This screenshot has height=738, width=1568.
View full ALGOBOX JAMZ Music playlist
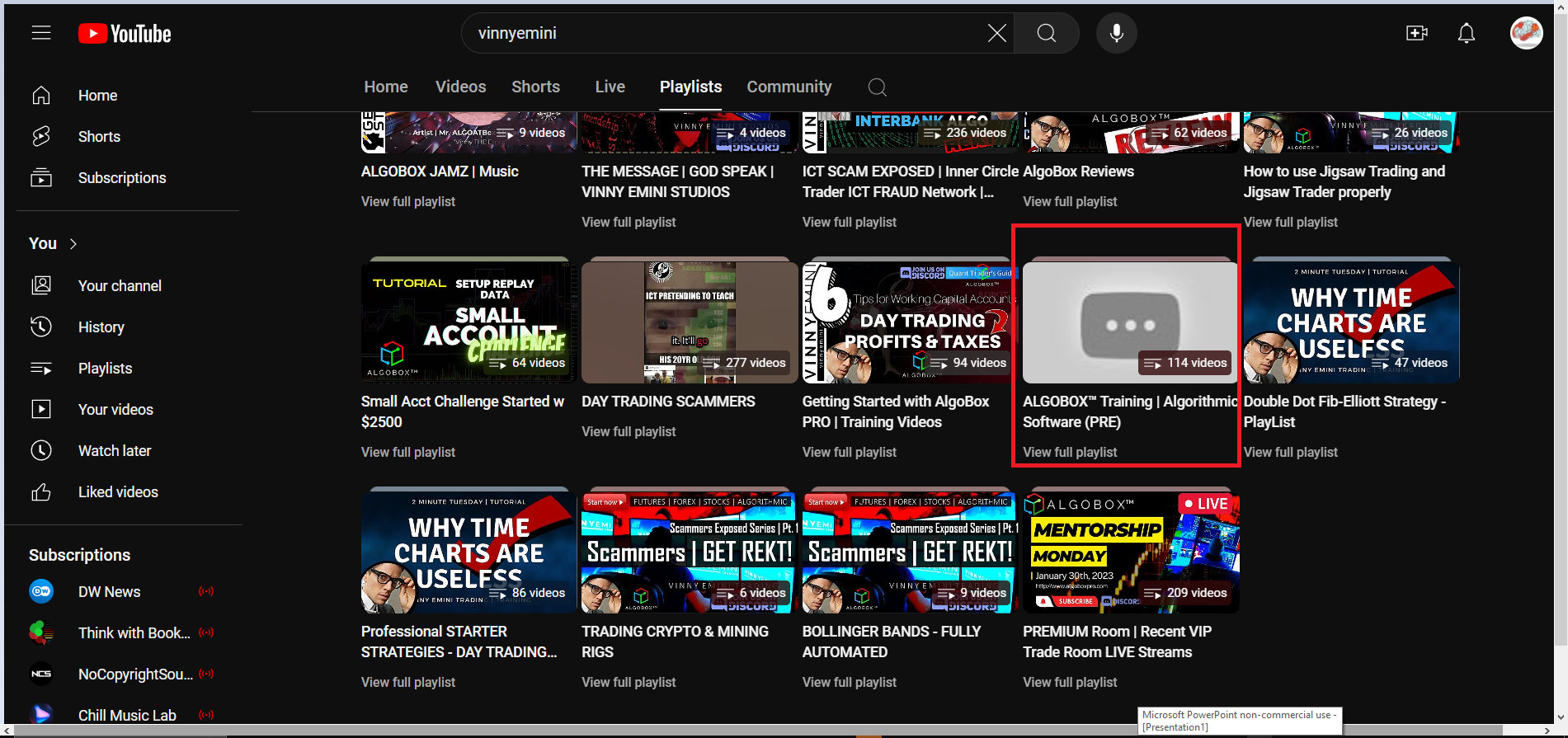[x=407, y=202]
